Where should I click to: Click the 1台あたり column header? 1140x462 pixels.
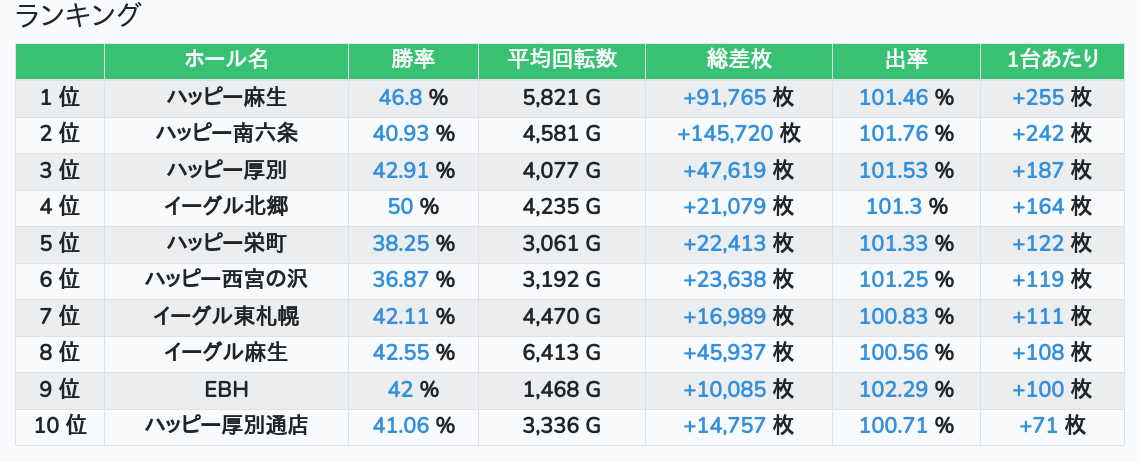1053,60
